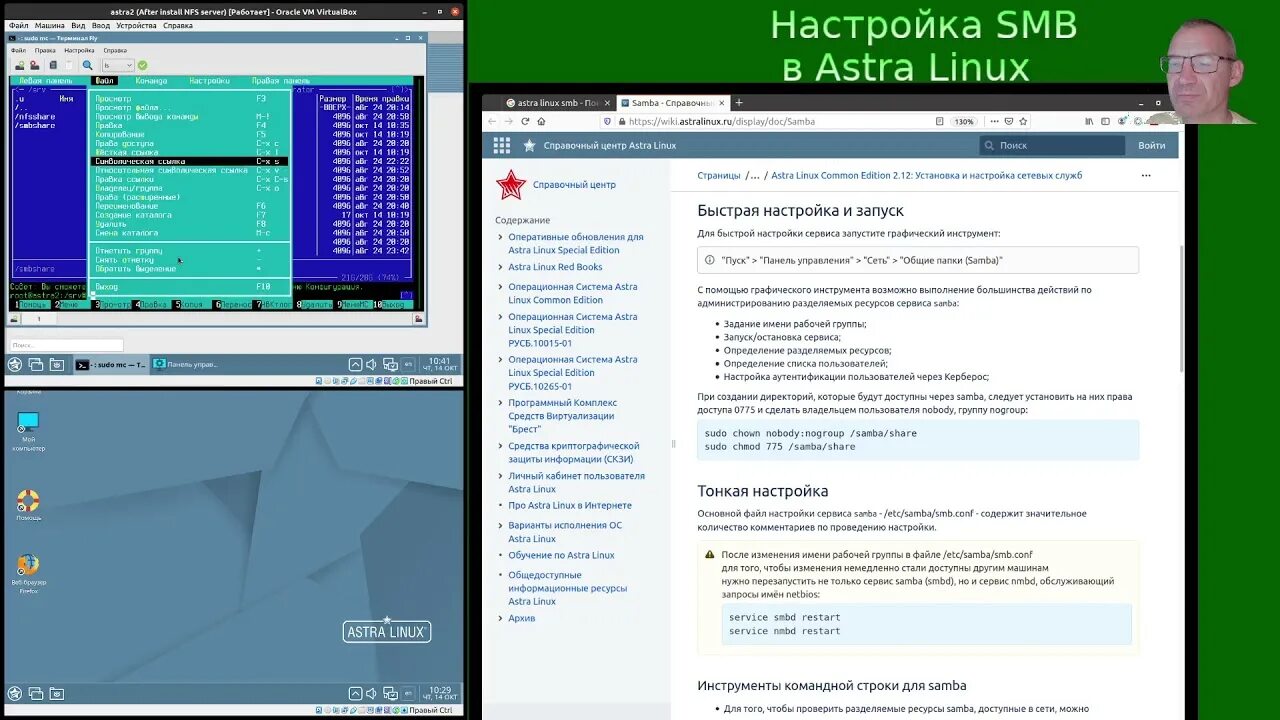This screenshot has width=1280, height=720.
Task: Open Настройки in Midnight Commander menu bar
Action: click(209, 81)
